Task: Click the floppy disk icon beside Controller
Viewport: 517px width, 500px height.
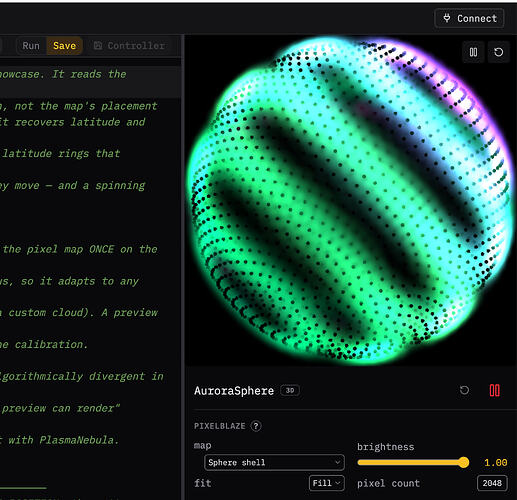Action: click(x=98, y=46)
